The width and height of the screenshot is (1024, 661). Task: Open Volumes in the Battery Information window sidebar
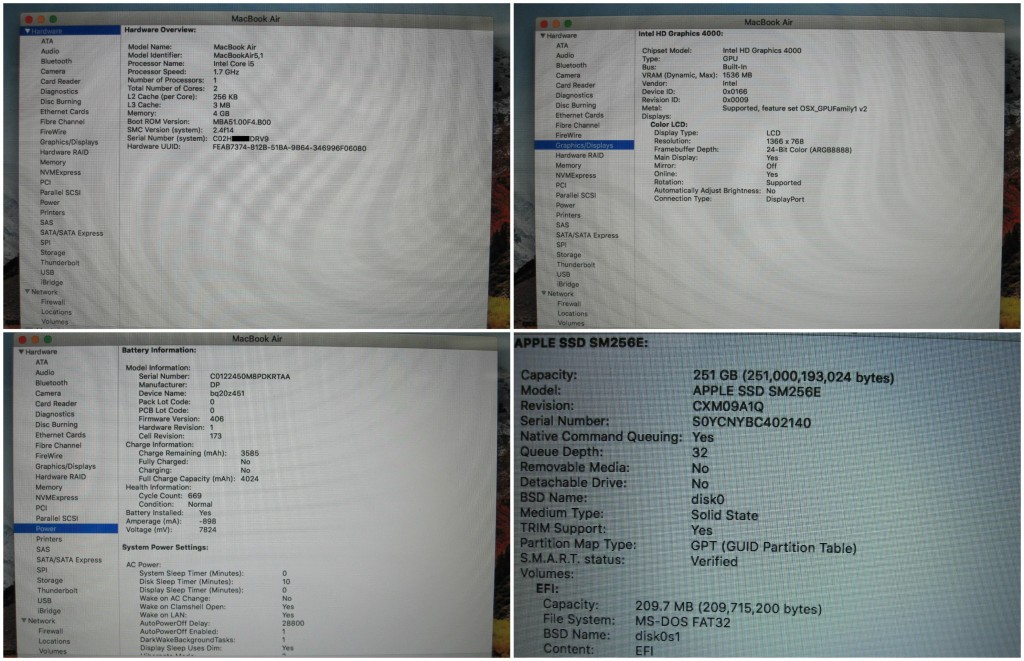click(x=52, y=651)
